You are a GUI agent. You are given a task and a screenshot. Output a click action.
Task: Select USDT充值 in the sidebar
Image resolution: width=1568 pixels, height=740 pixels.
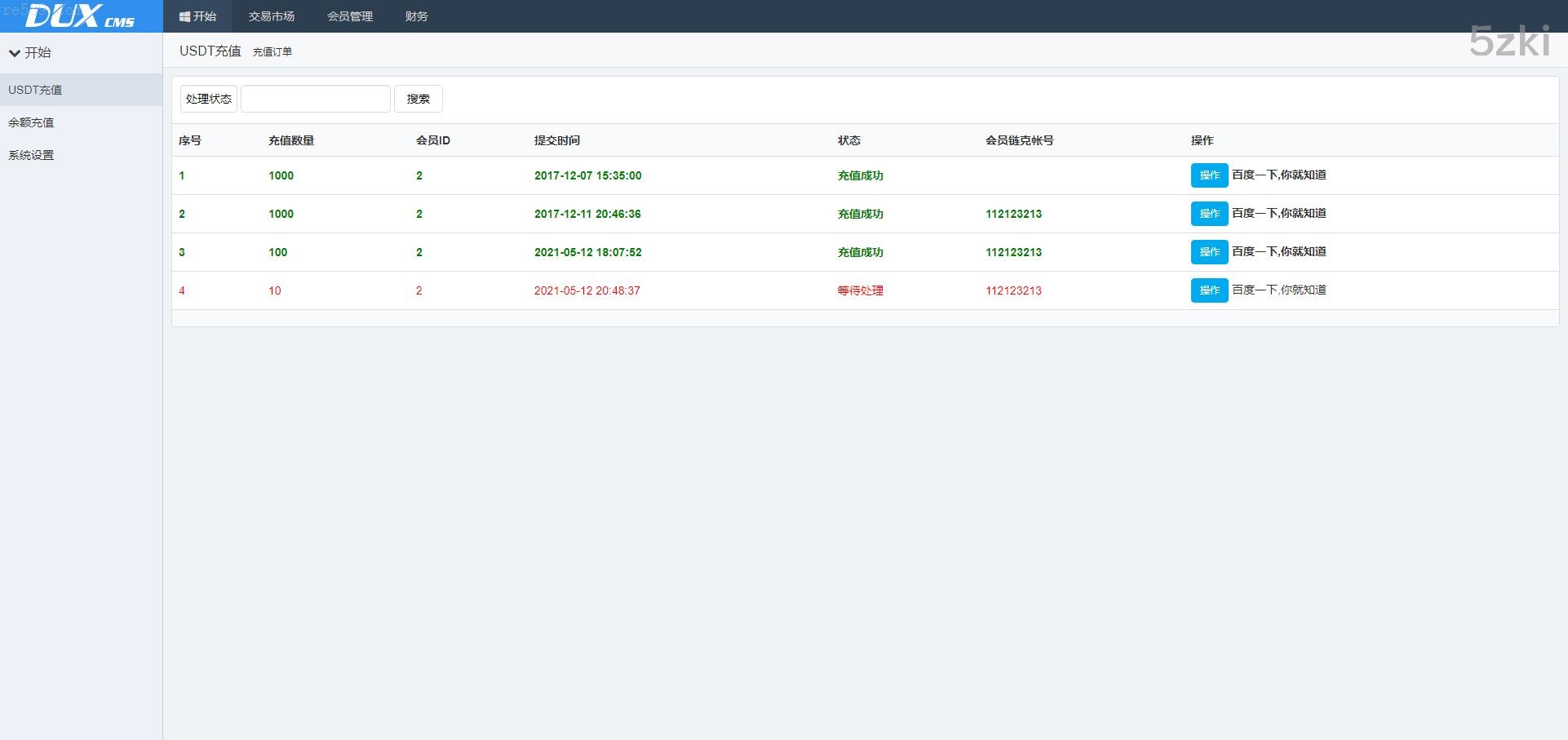pos(35,90)
